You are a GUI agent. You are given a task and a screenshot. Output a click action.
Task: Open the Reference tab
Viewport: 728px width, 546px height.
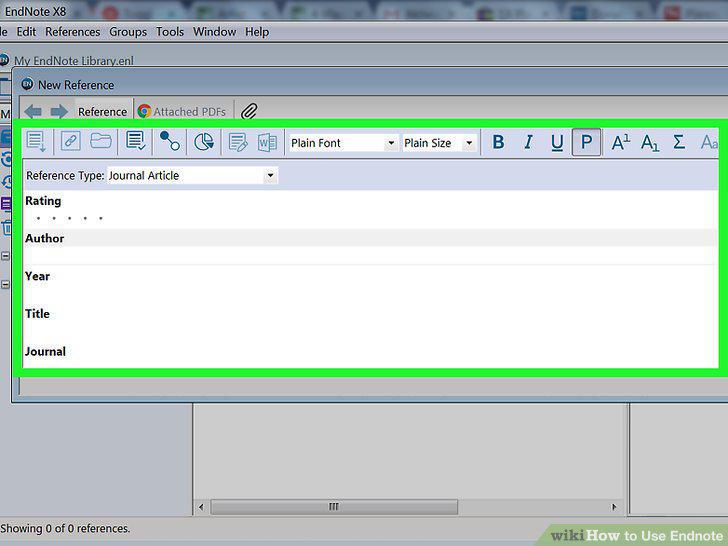103,111
